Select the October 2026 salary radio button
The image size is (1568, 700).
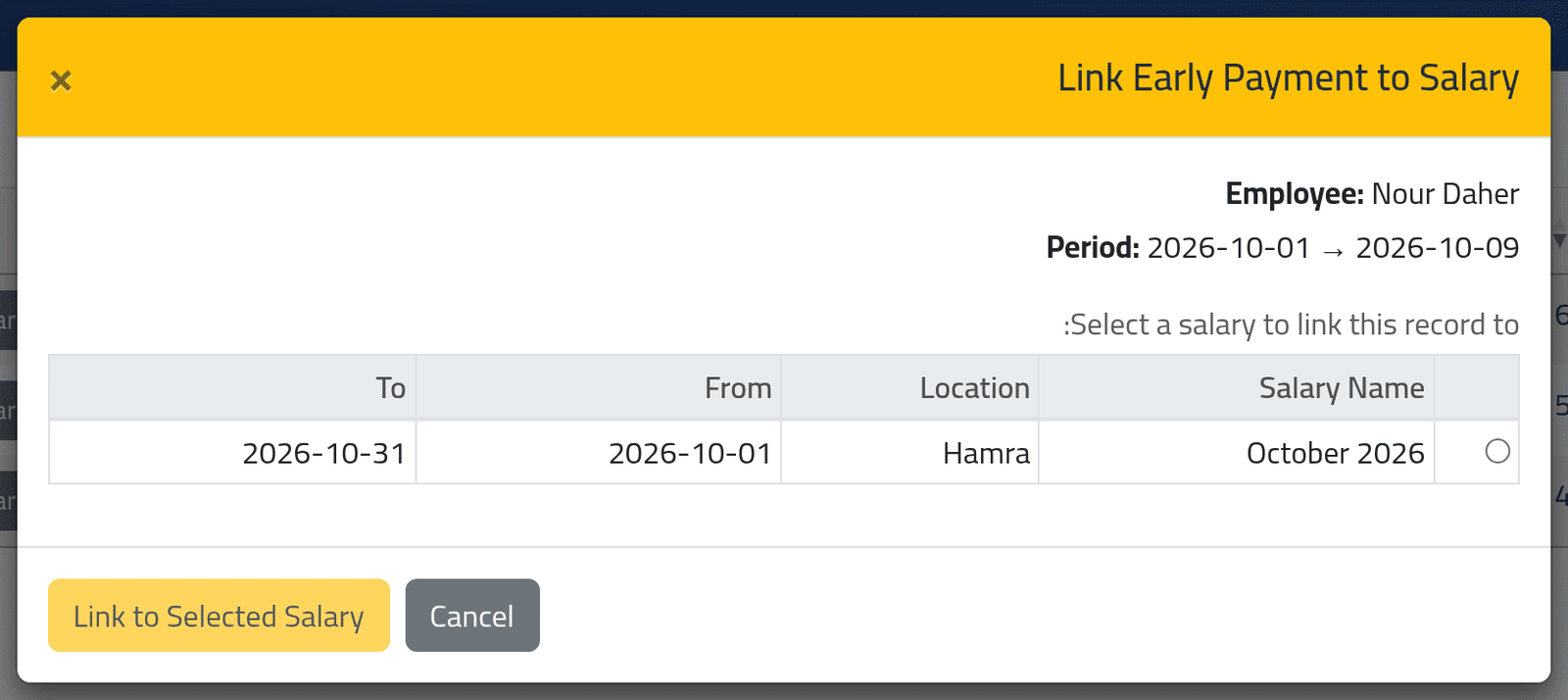click(1496, 451)
